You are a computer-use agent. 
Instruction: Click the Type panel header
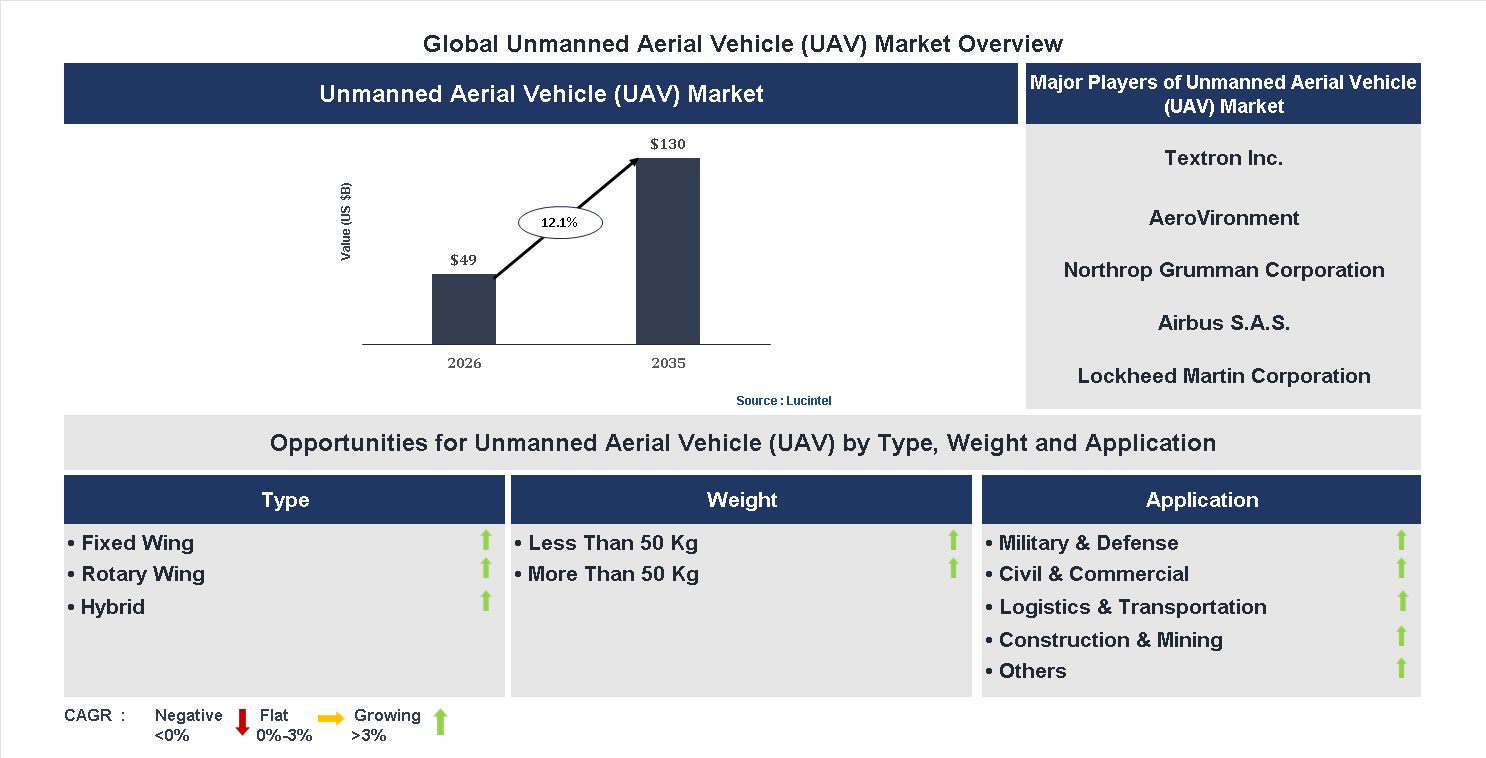[284, 499]
